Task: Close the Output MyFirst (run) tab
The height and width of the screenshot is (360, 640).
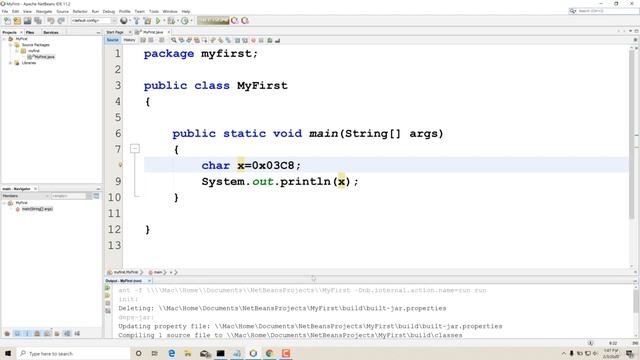Action: pyautogui.click(x=149, y=281)
